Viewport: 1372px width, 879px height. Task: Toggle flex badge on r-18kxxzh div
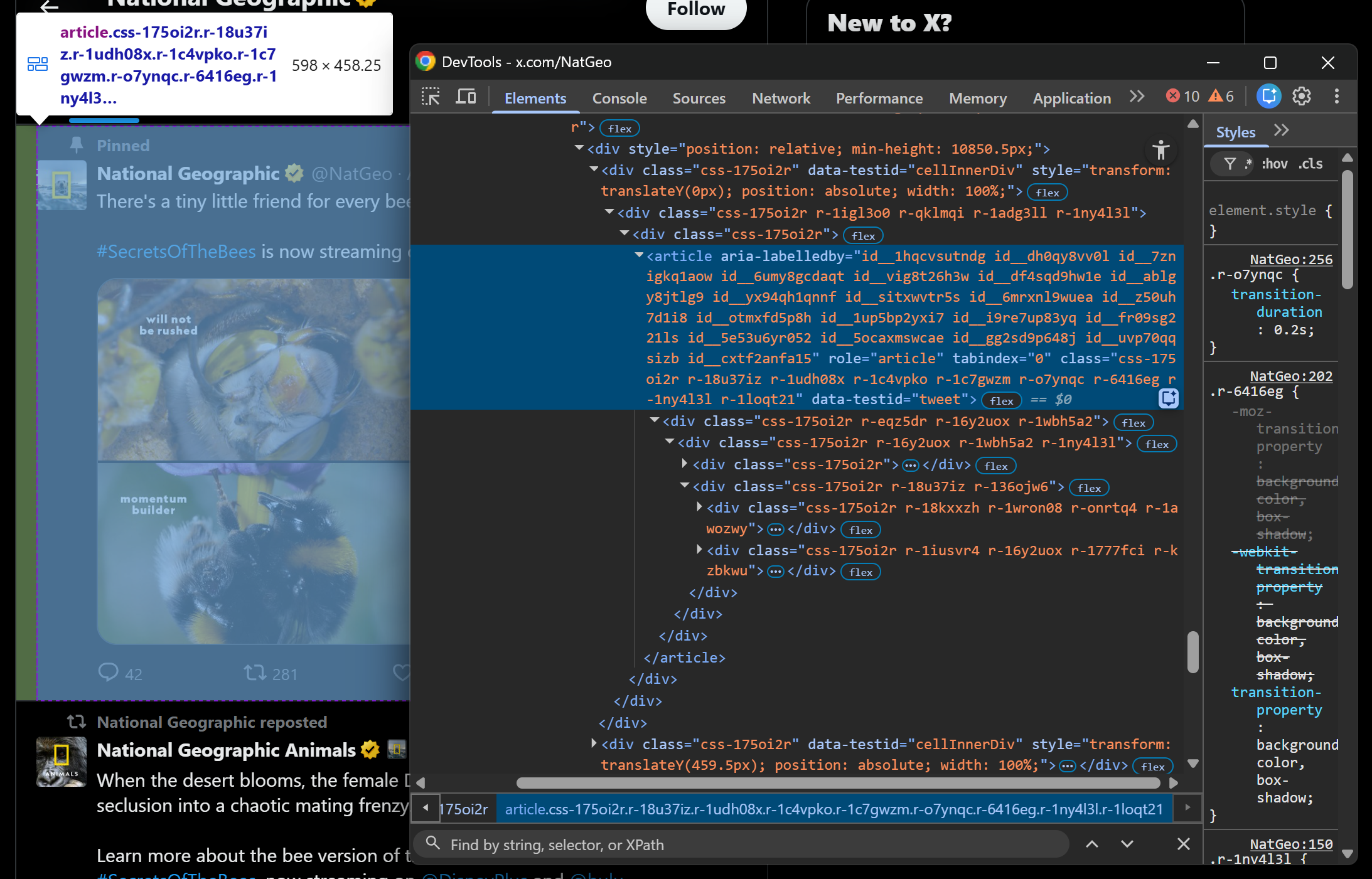tap(860, 530)
